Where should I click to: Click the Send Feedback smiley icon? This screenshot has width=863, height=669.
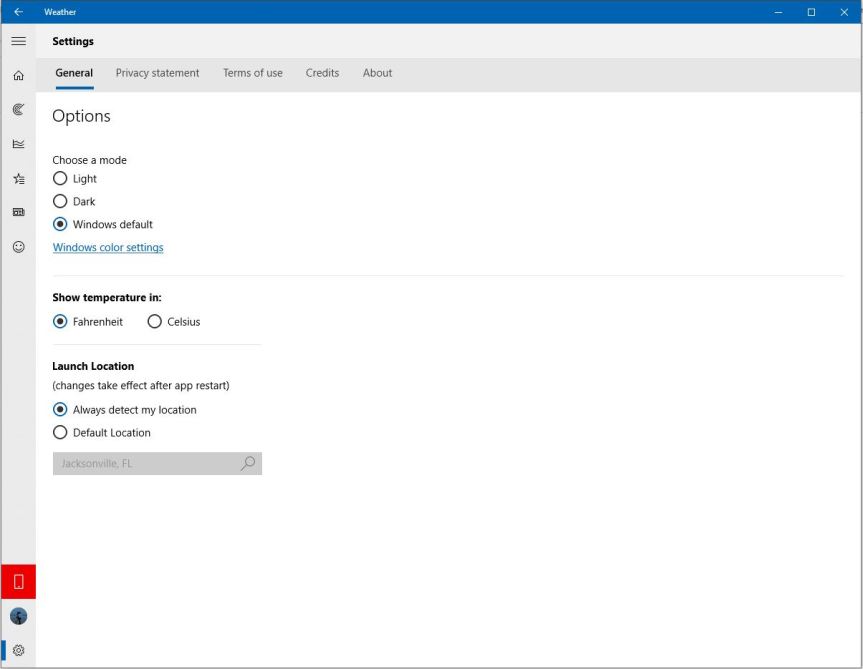point(18,246)
